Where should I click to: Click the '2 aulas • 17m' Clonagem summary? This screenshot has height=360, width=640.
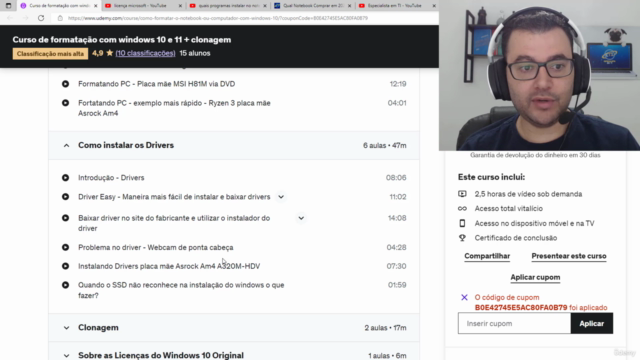click(385, 328)
